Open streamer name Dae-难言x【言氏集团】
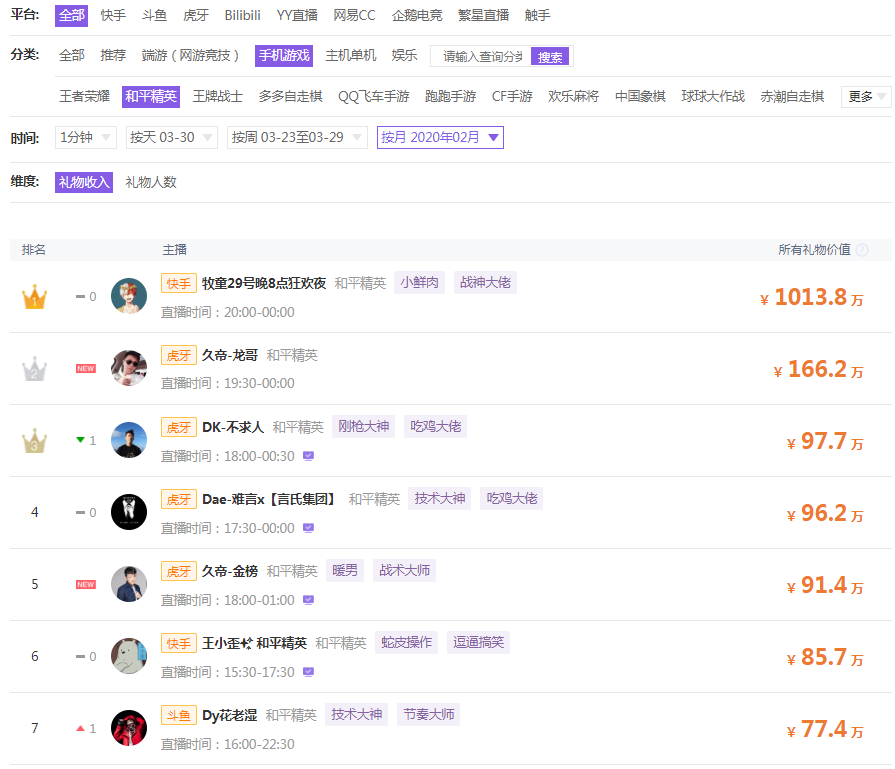Viewport: 895px width, 769px height. pyautogui.click(x=268, y=499)
